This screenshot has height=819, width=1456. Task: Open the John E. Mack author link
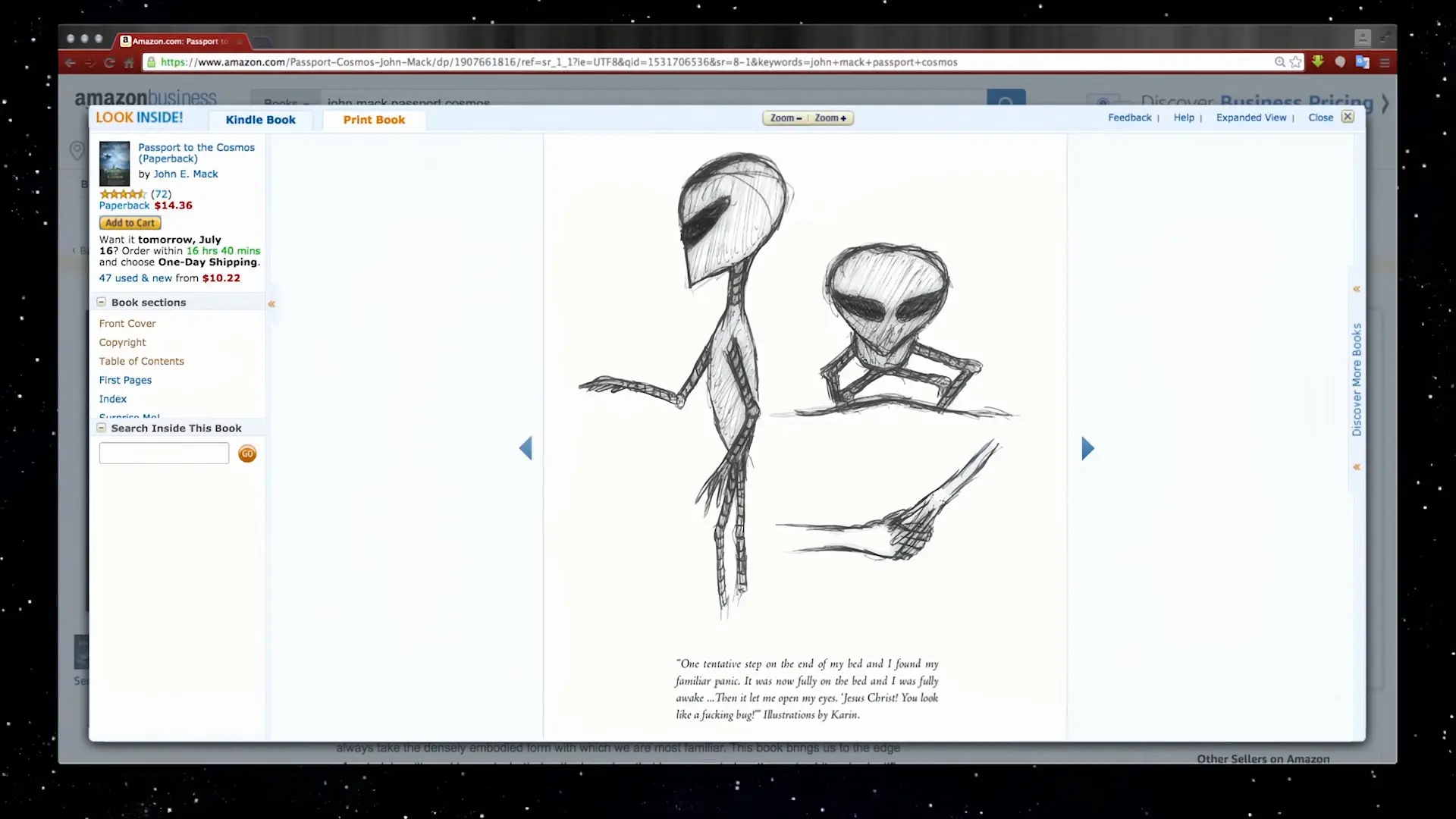pos(186,174)
